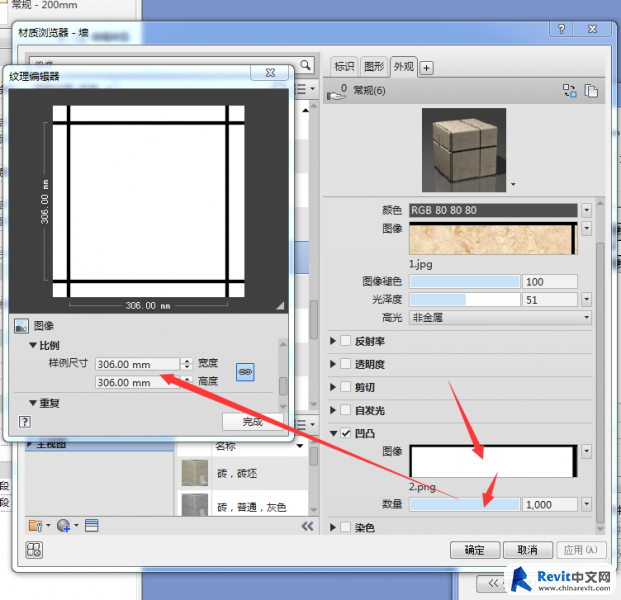621x600 pixels.
Task: Expand the 透明度 section
Action: coord(333,364)
